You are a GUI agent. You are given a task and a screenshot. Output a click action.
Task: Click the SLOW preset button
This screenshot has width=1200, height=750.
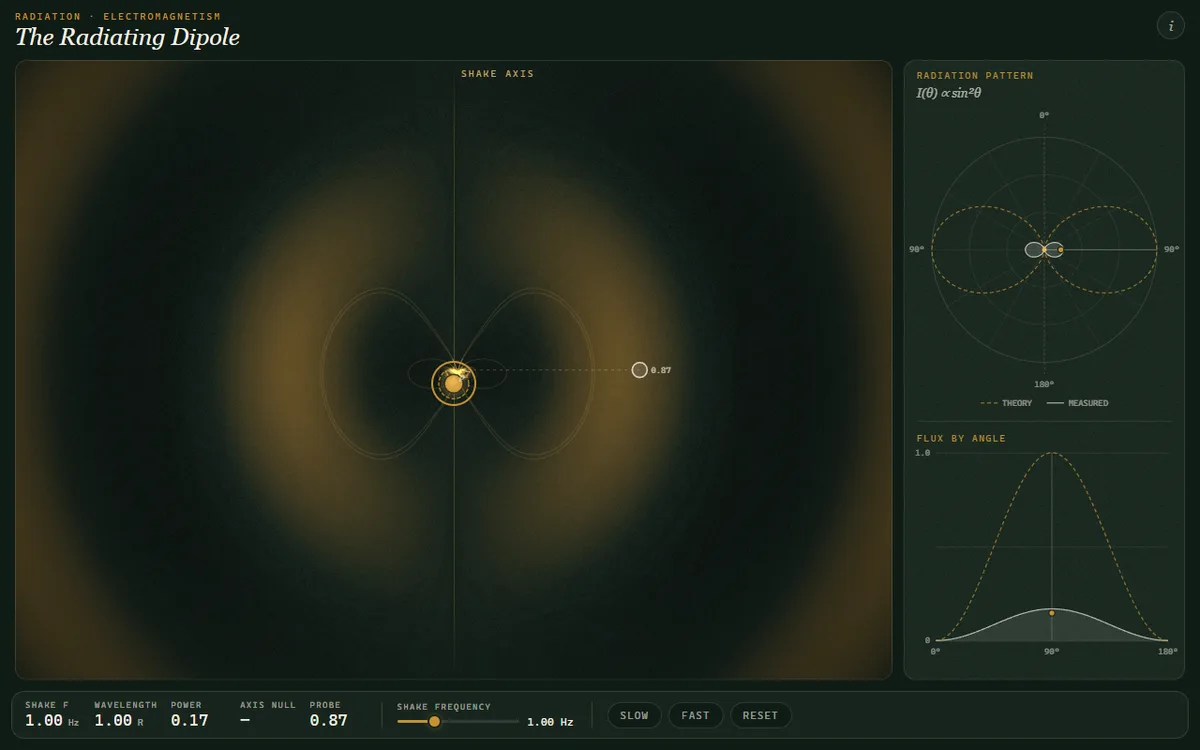pyautogui.click(x=634, y=715)
